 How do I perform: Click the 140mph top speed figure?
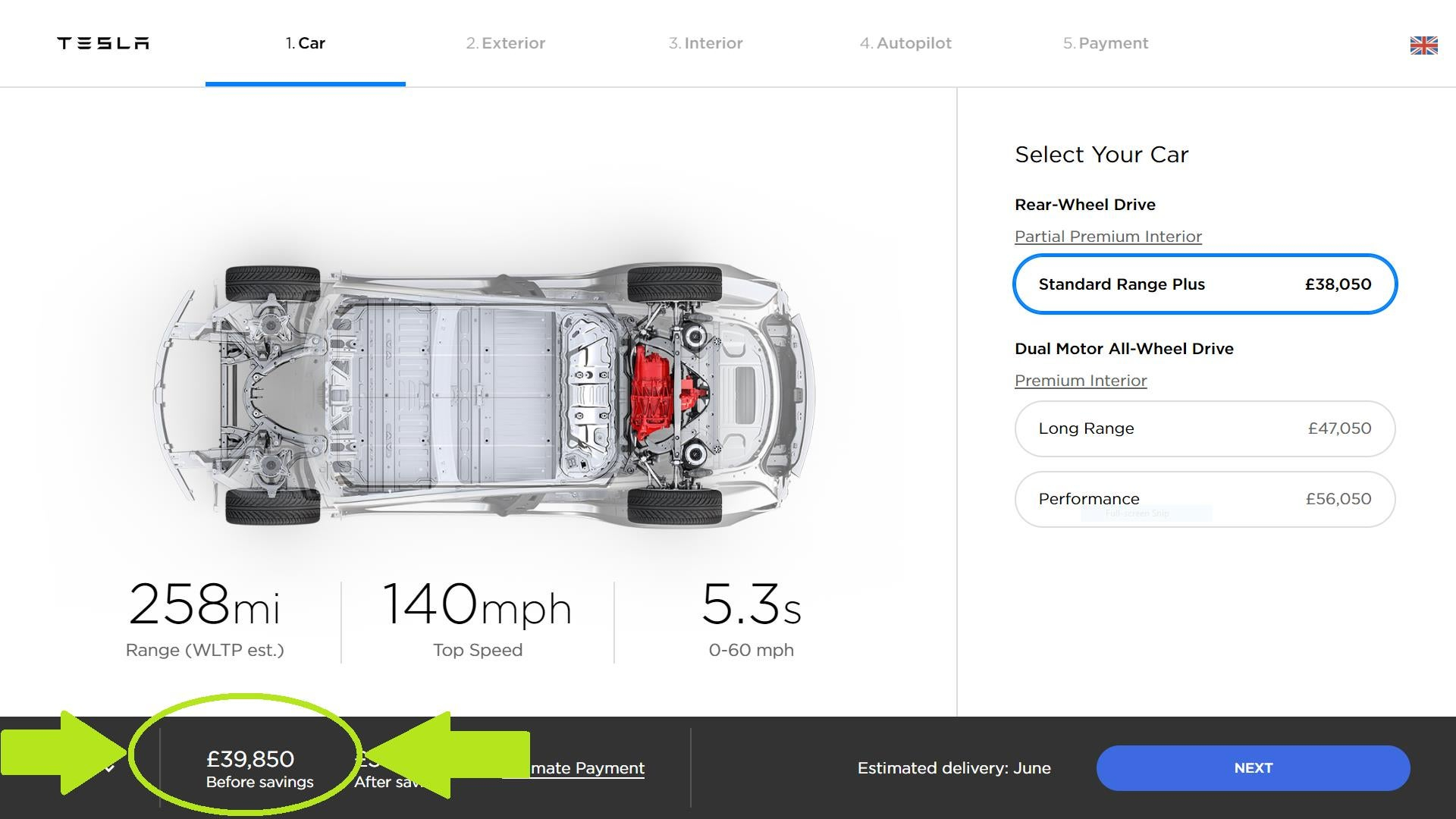click(x=477, y=604)
